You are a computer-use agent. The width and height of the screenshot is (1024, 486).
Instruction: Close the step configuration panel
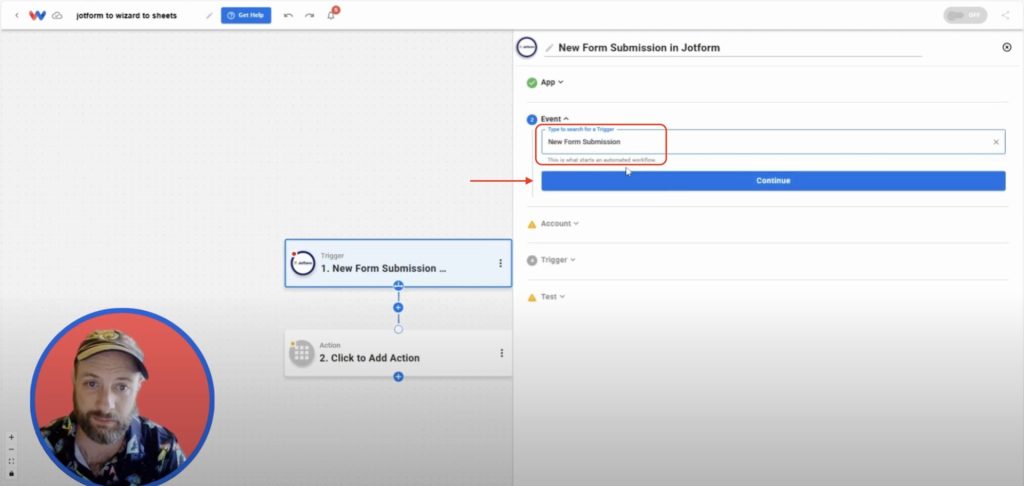pos(1006,47)
